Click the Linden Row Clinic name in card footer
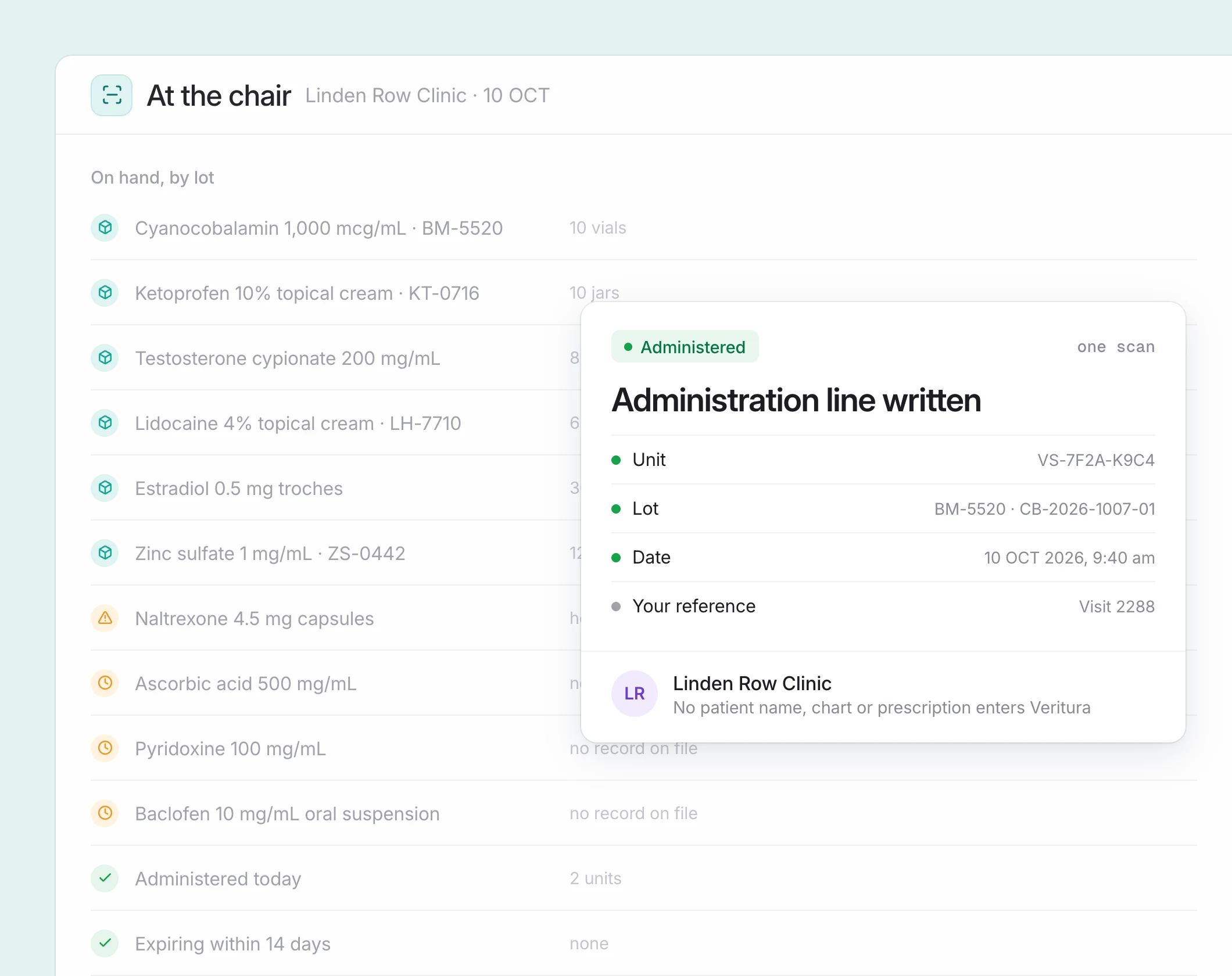This screenshot has height=976, width=1232. pyautogui.click(x=752, y=683)
